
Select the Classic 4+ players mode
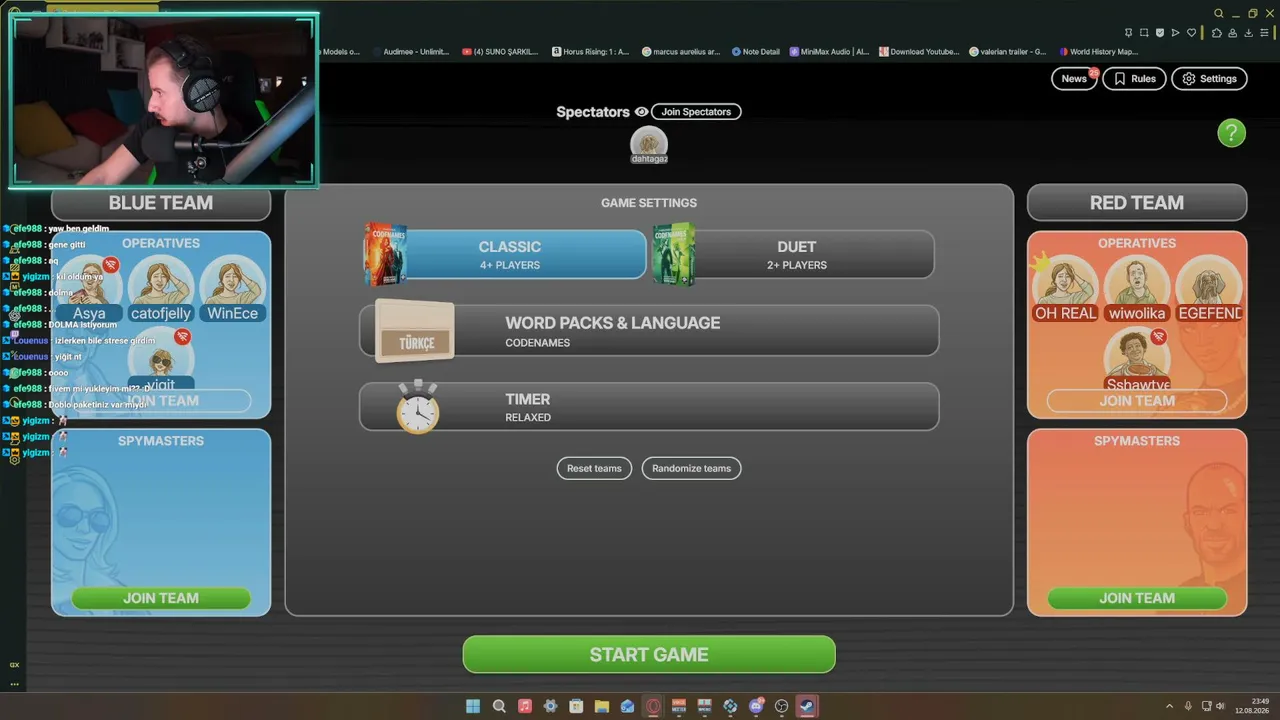tap(505, 255)
